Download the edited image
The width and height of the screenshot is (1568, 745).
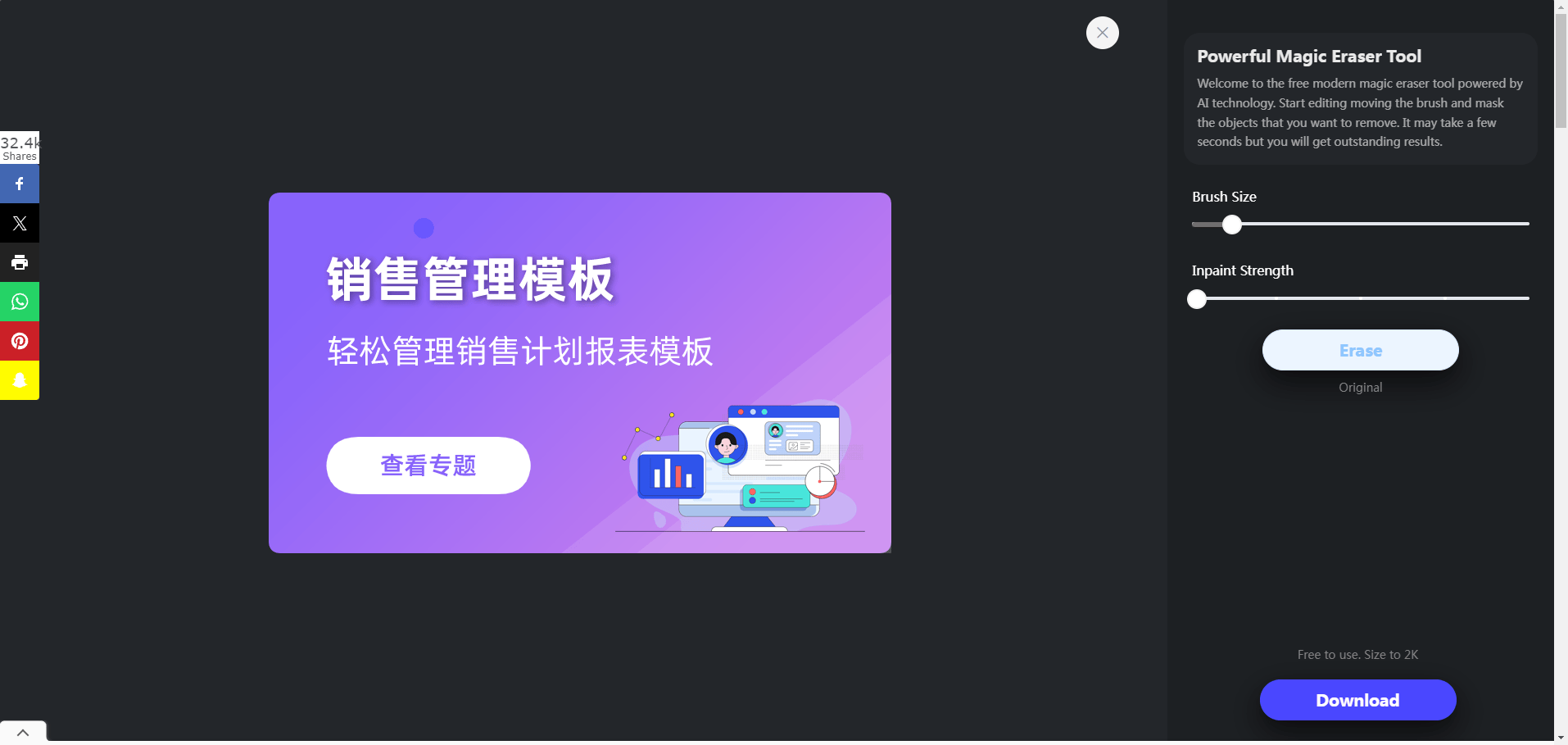(1357, 700)
